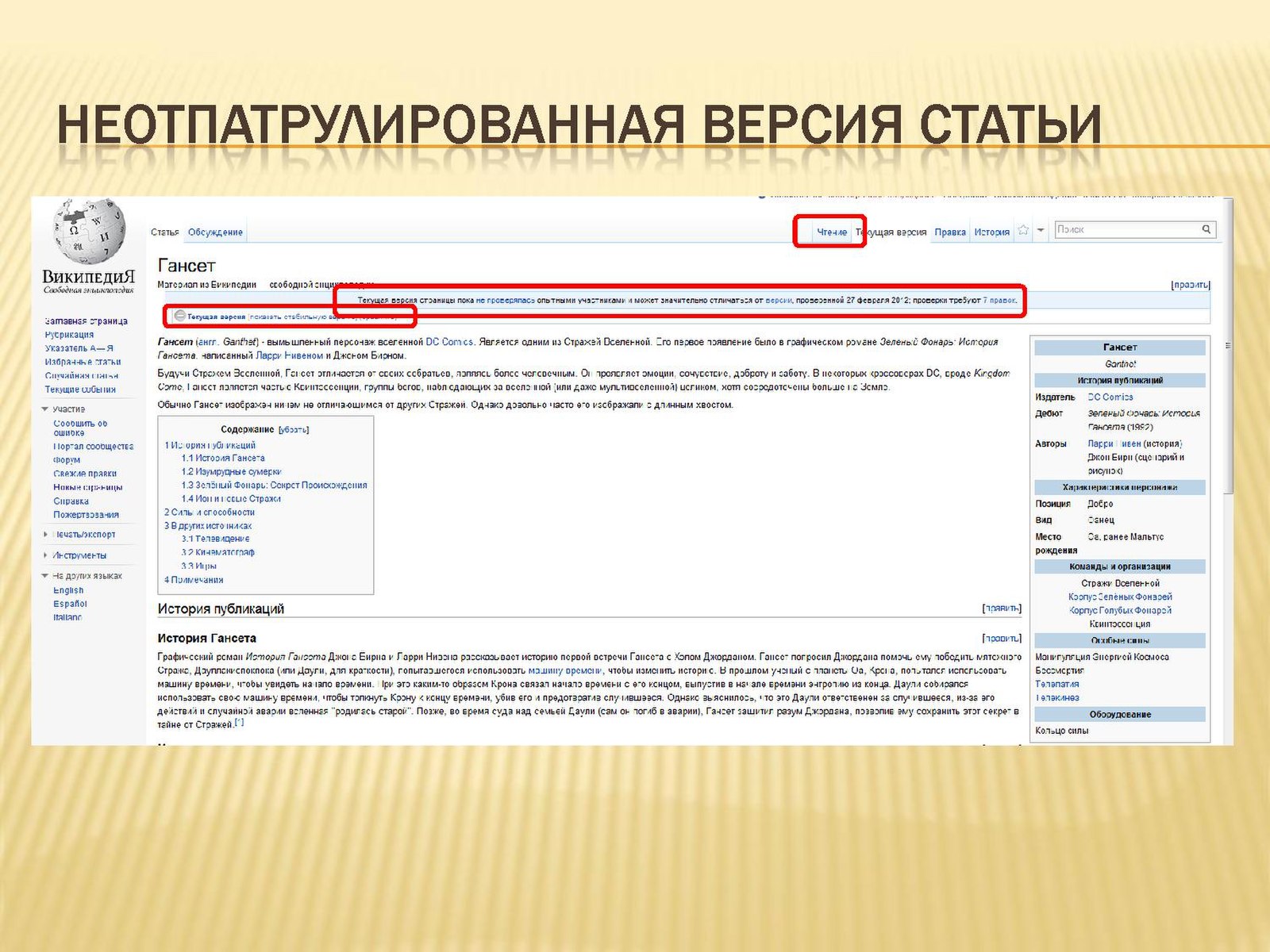Viewport: 1270px width, 952px height.
Task: Switch to the Статья tab
Action: [165, 232]
